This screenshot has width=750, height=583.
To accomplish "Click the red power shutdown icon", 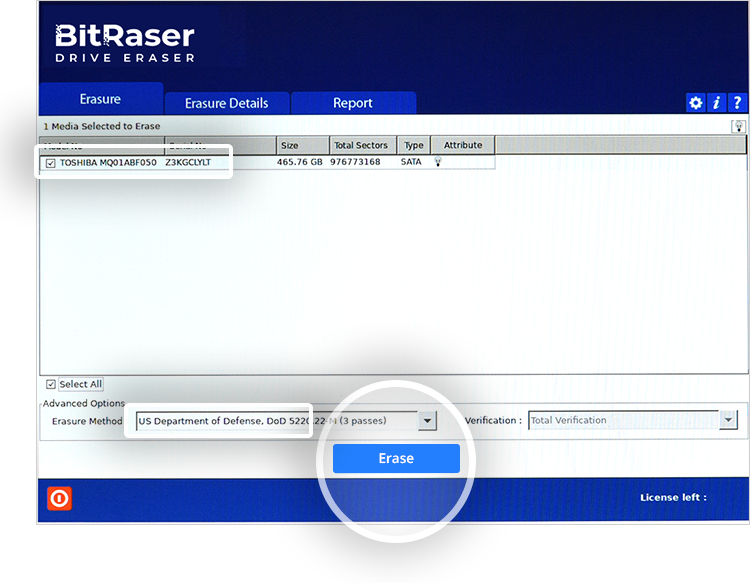I will 59,498.
